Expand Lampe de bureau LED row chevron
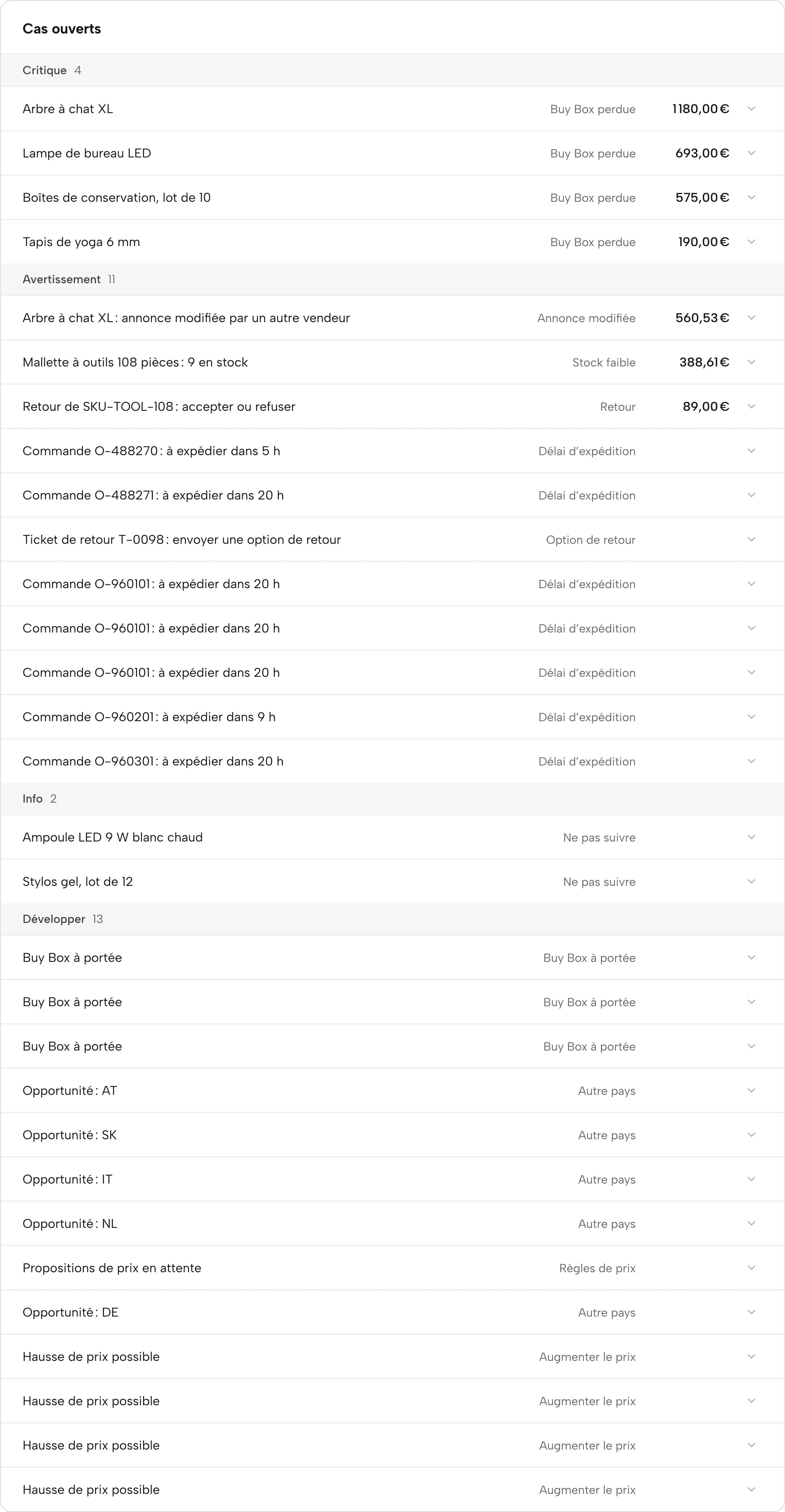 [x=751, y=153]
